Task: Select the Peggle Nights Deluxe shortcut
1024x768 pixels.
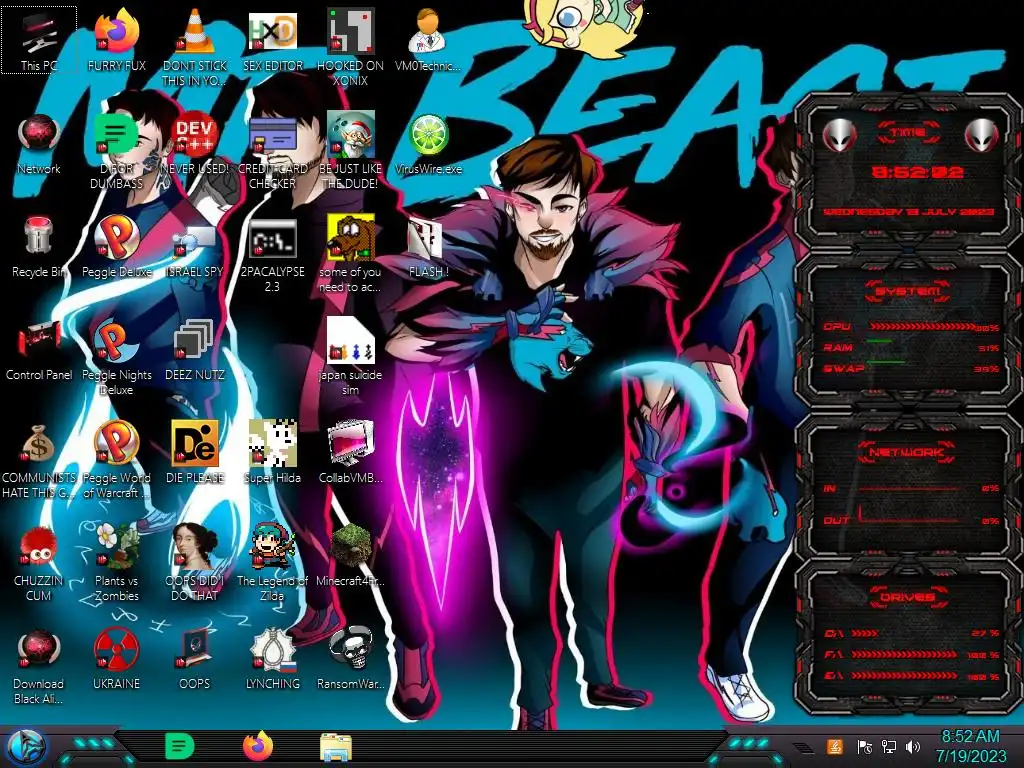Action: click(x=117, y=357)
